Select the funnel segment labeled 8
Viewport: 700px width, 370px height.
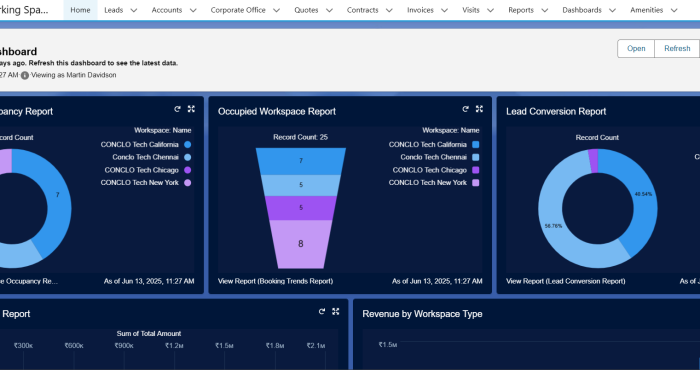[x=300, y=244]
